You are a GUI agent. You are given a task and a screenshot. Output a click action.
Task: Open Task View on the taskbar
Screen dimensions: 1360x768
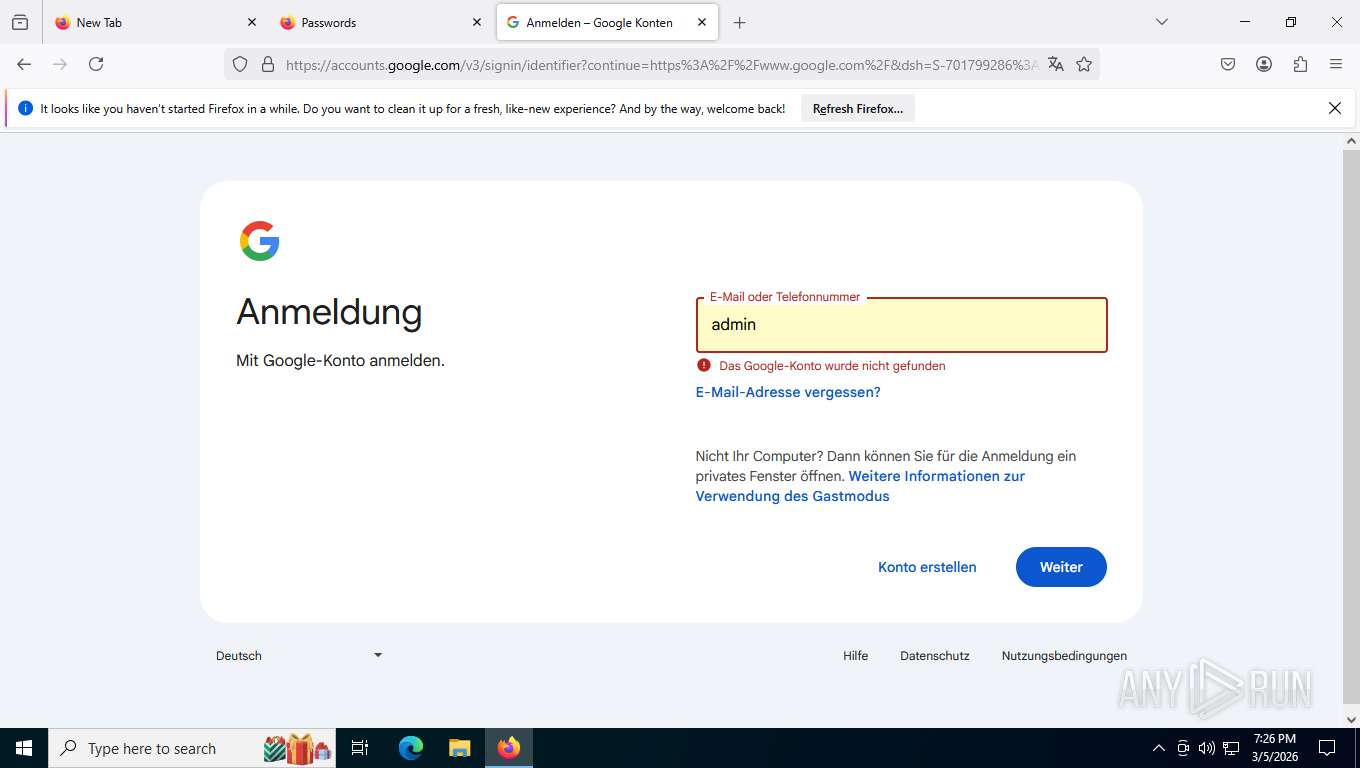point(360,748)
